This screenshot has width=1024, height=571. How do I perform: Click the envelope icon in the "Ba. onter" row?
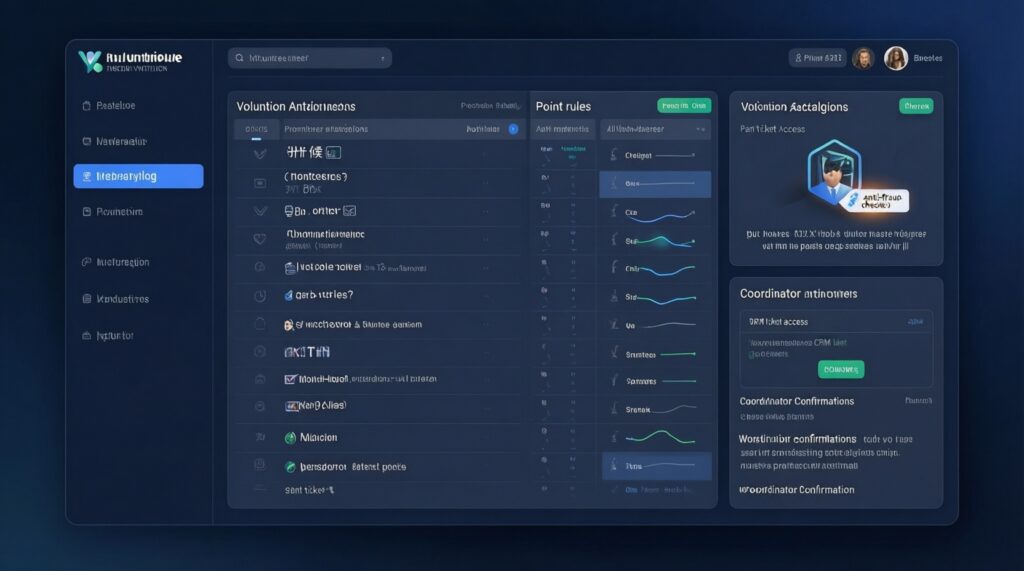coord(350,211)
